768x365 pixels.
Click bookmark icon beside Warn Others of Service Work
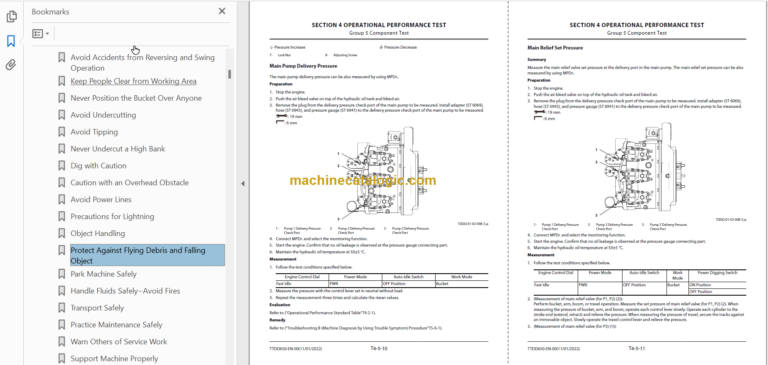point(61,341)
